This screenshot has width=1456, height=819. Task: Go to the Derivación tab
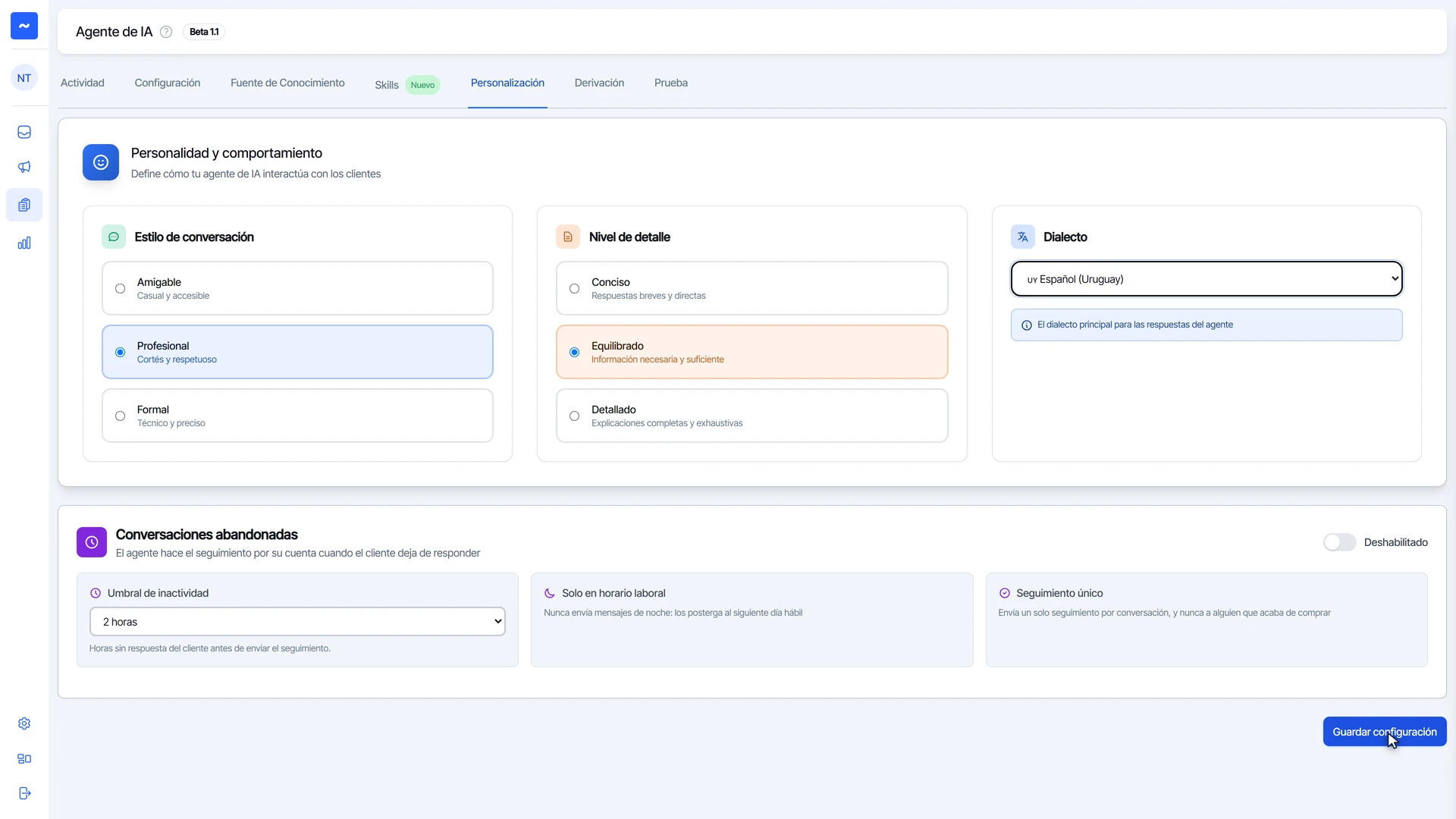(599, 83)
